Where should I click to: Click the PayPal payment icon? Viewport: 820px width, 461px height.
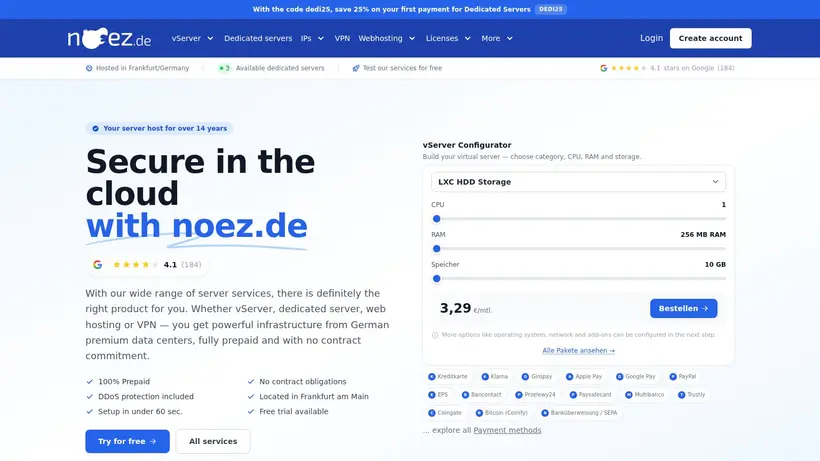point(673,376)
